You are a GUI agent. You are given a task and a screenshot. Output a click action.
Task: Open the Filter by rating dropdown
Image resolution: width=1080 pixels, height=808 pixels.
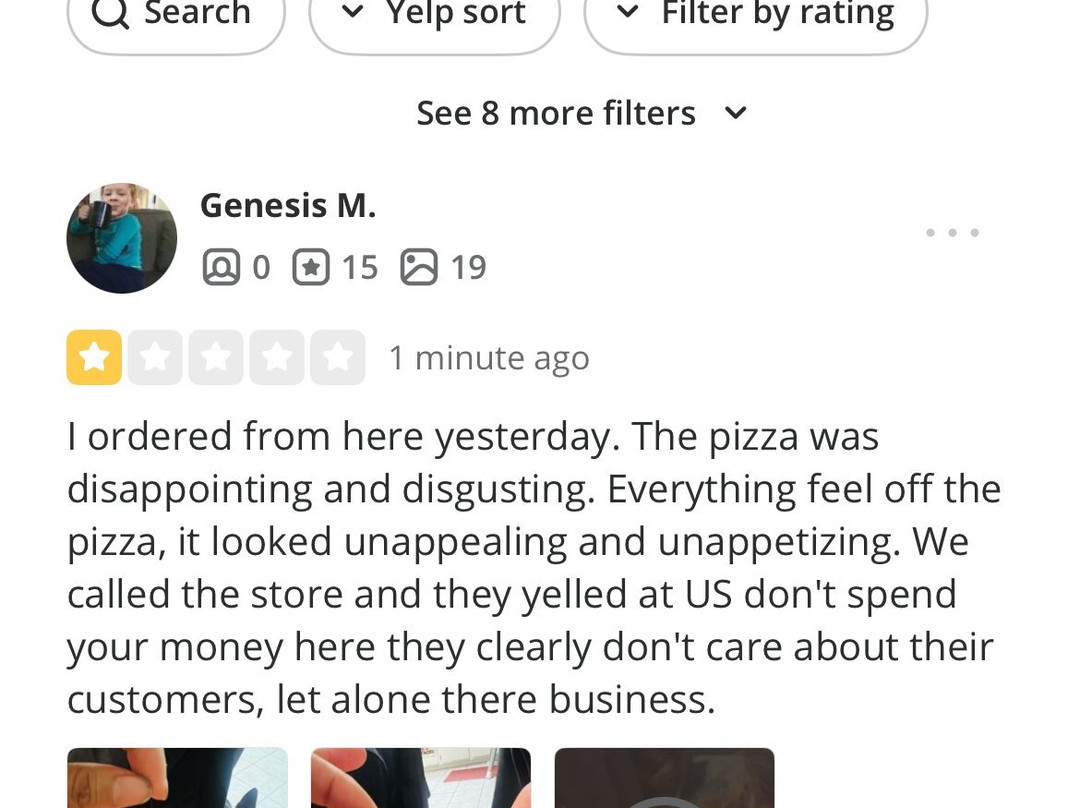tap(756, 14)
